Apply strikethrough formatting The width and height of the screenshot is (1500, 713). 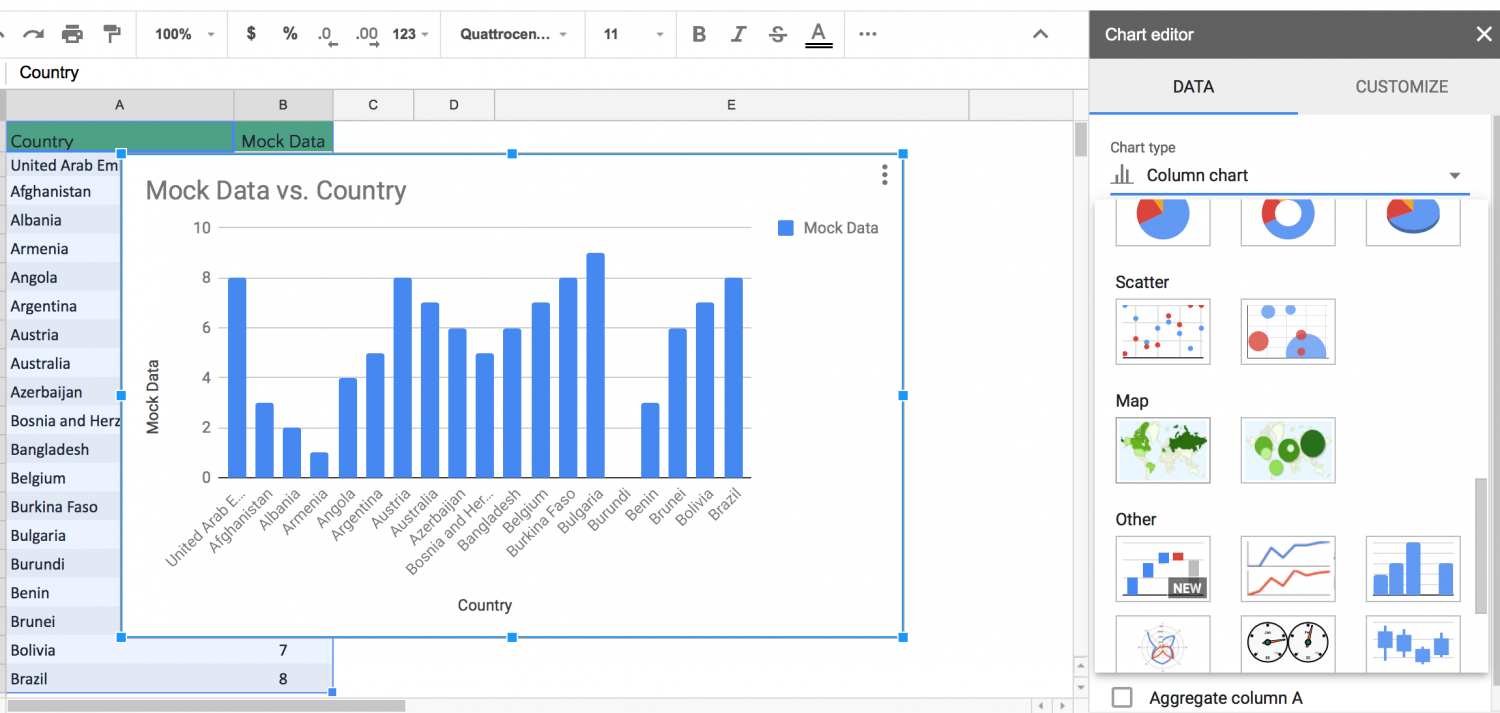tap(777, 33)
